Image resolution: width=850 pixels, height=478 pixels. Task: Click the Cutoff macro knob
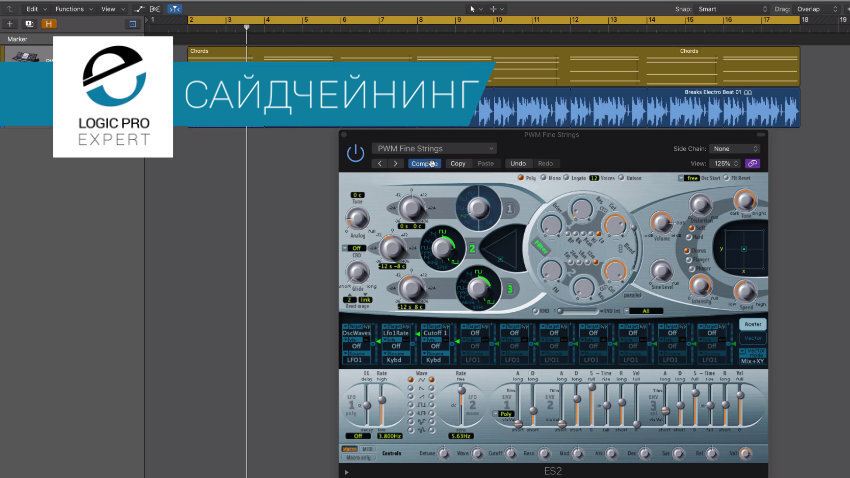click(x=511, y=454)
